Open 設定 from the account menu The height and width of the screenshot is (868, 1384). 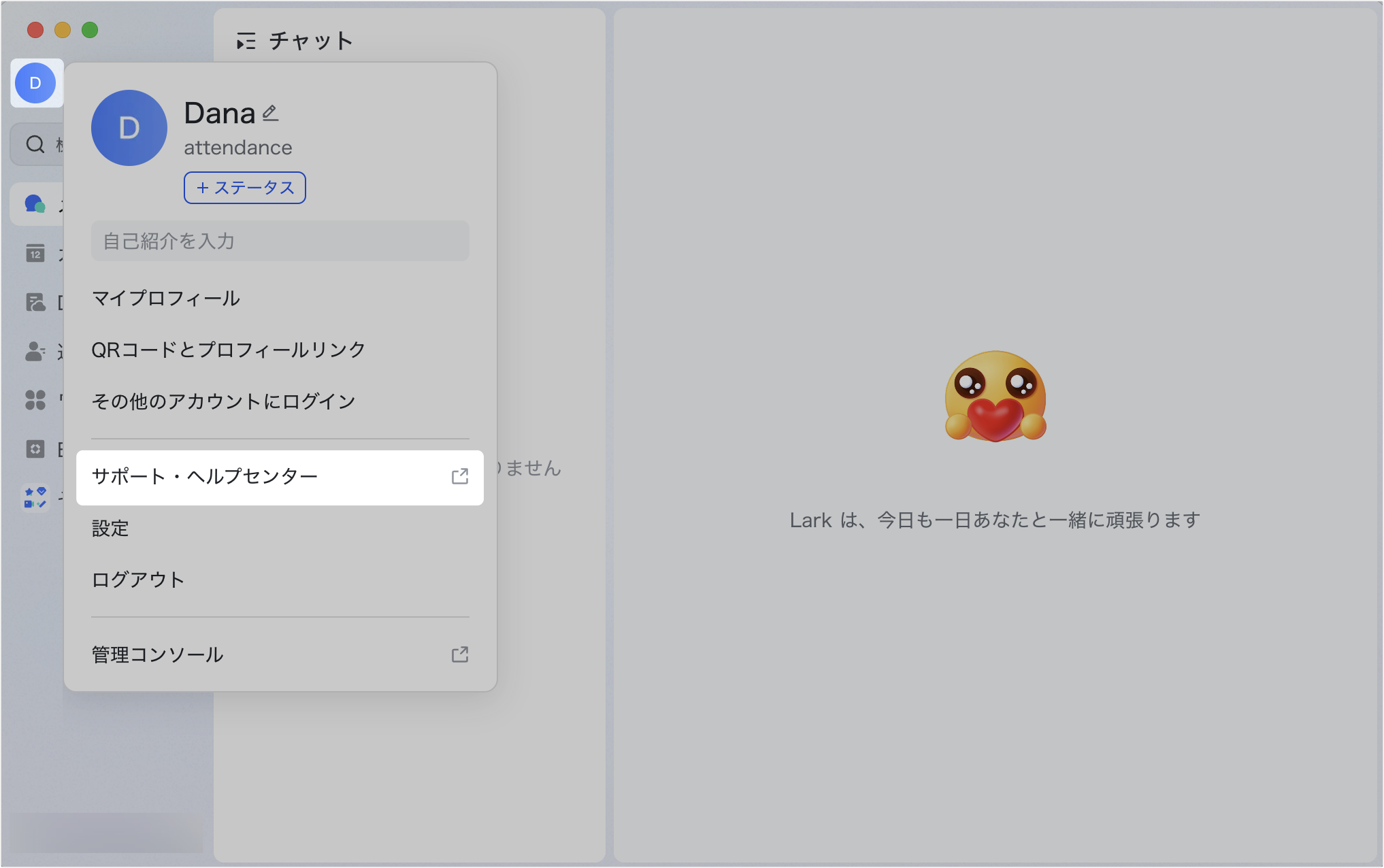click(x=112, y=529)
